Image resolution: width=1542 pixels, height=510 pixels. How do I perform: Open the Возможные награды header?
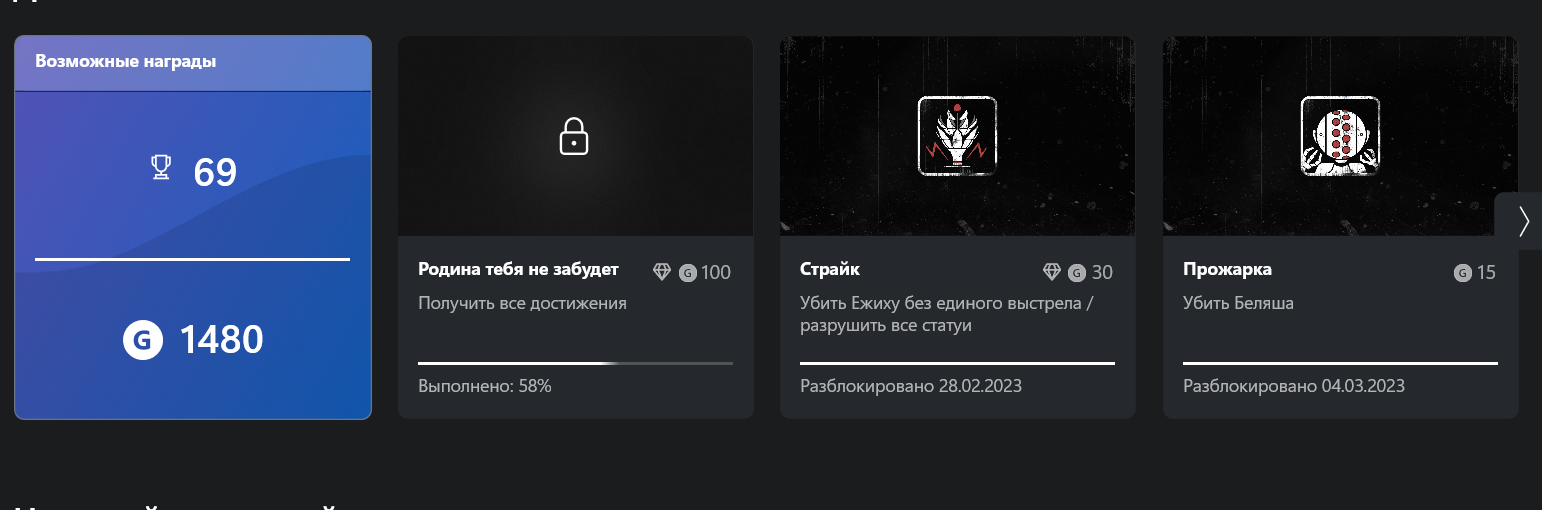click(x=126, y=62)
